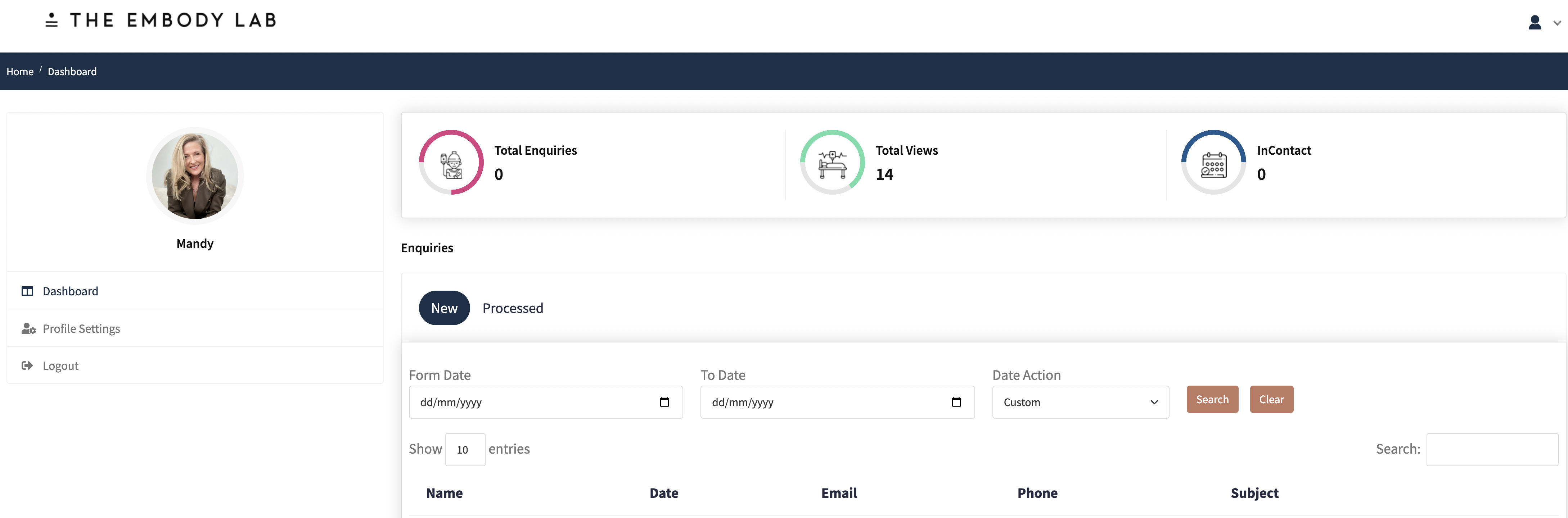Screen dimensions: 1568x518
Task: Select the New enquiries tab
Action: pyautogui.click(x=444, y=308)
